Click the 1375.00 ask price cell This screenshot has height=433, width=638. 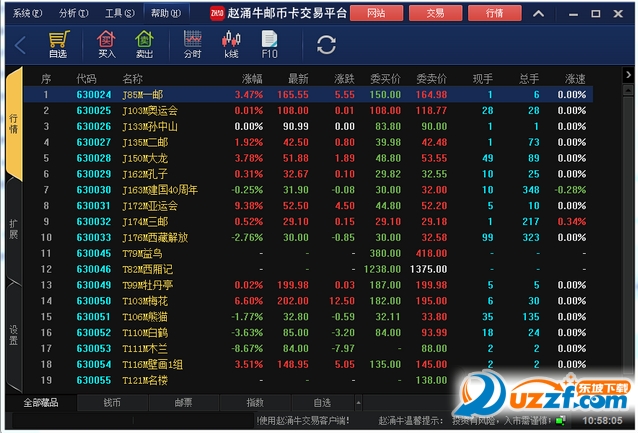click(x=428, y=269)
